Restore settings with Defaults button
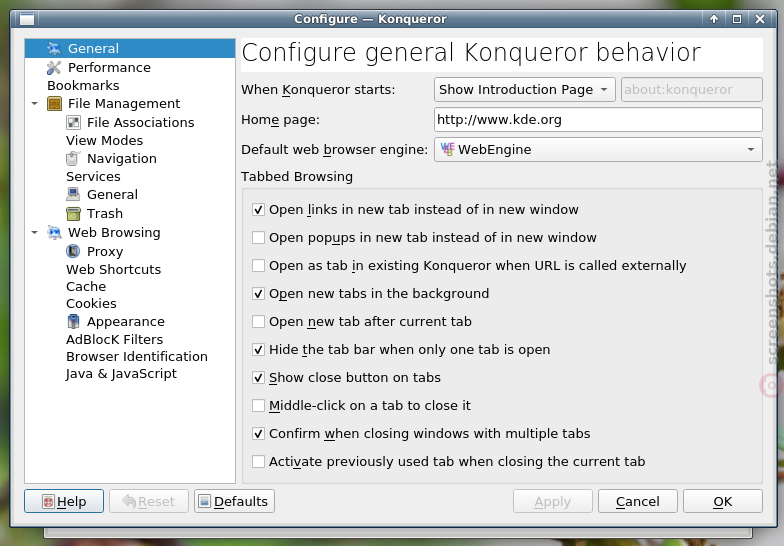The height and width of the screenshot is (546, 784). (x=234, y=501)
